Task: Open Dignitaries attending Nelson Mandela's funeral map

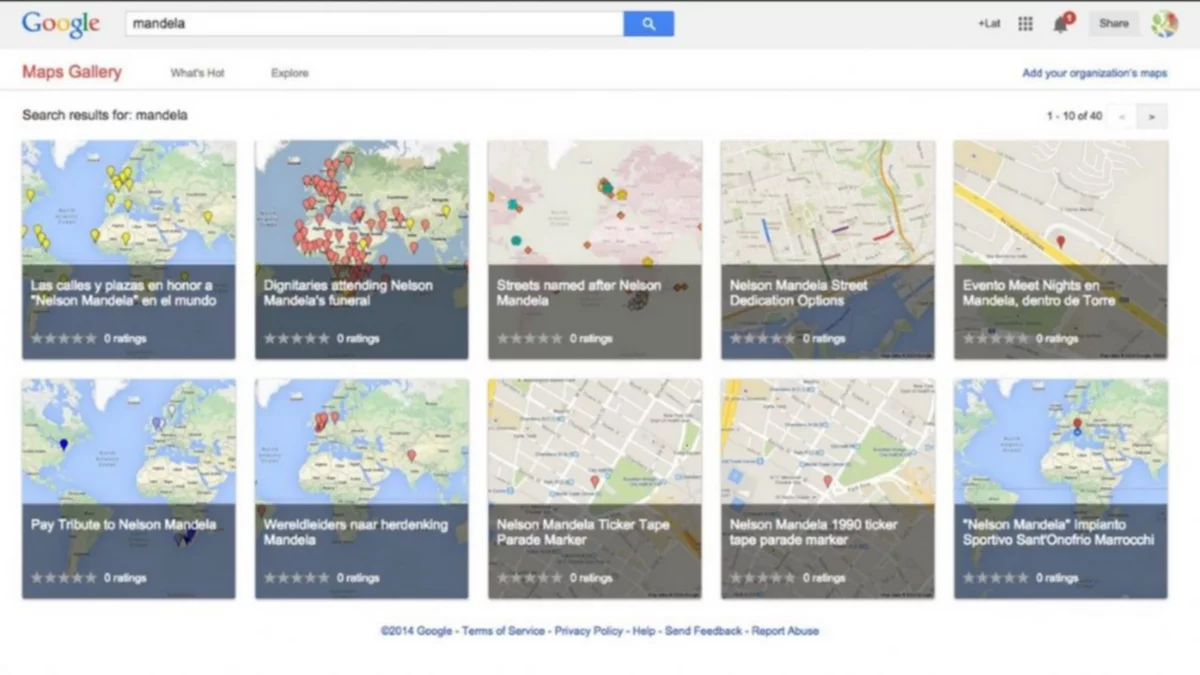Action: 361,250
